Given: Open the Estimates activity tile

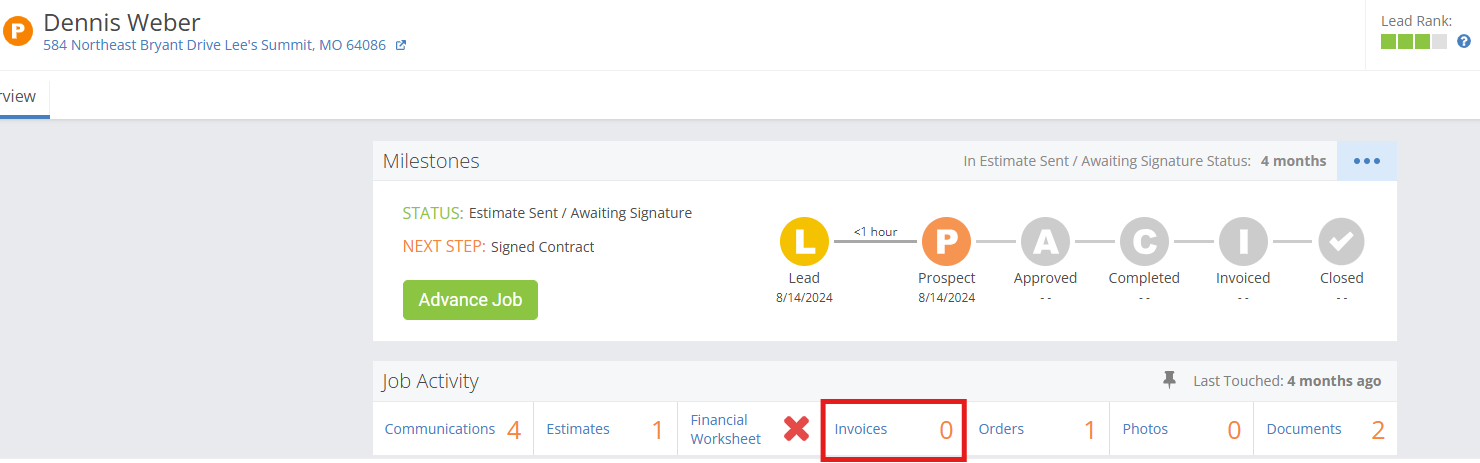Looking at the screenshot, I should [x=605, y=430].
